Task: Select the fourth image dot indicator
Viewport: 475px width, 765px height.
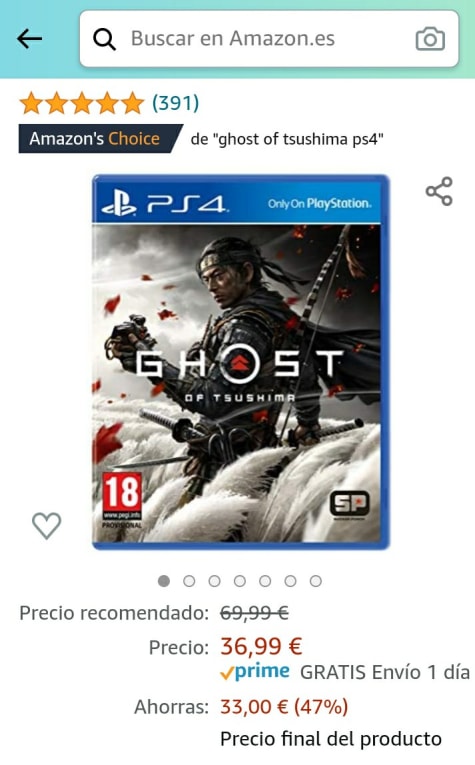Action: pyautogui.click(x=240, y=581)
